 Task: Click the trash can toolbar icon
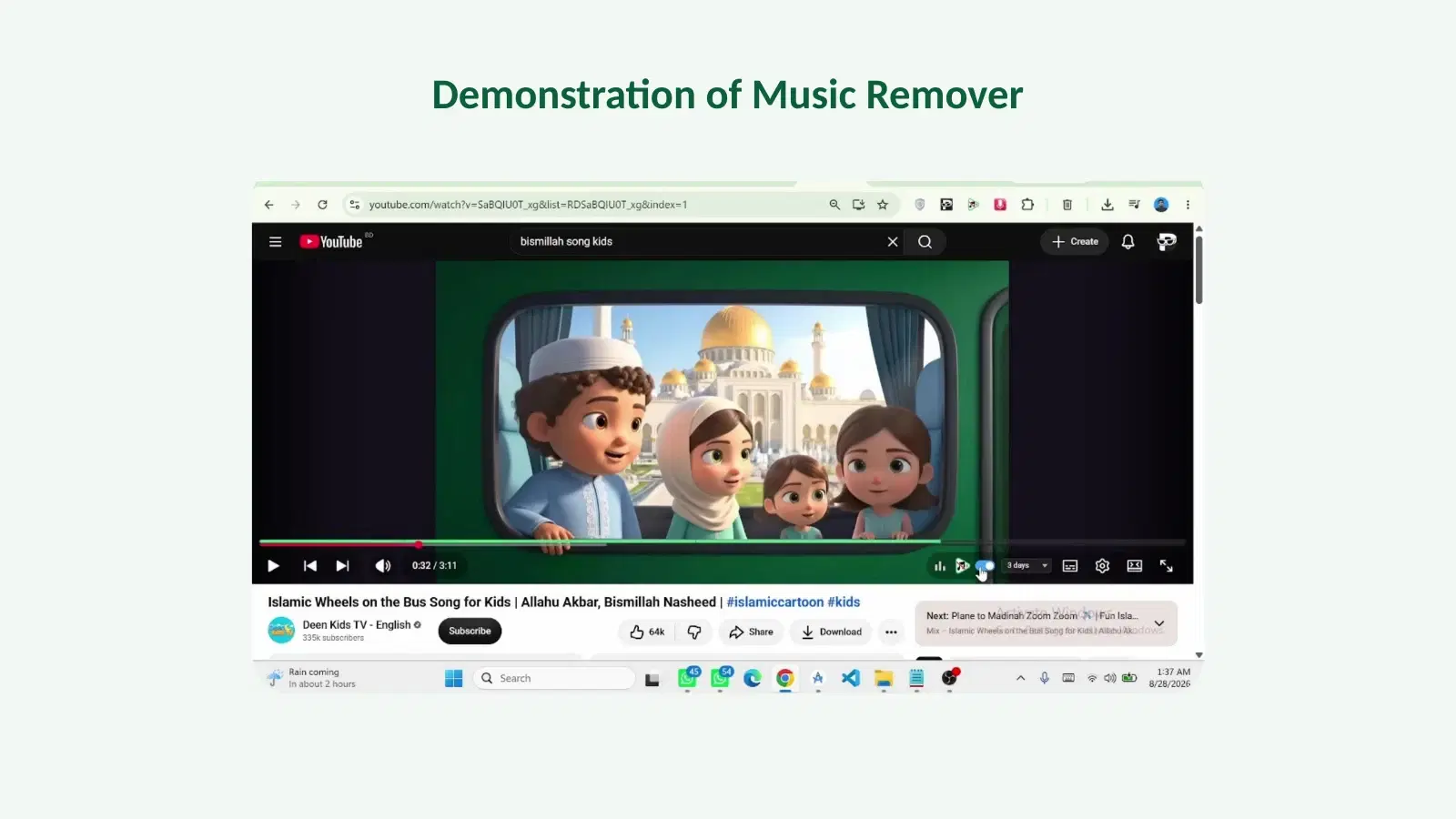tap(1067, 205)
